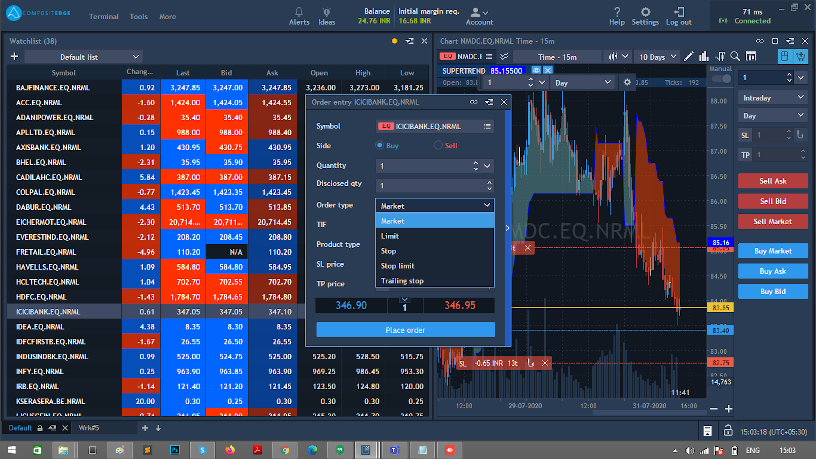
Task: Open the Default list watchlist dropdown
Action: 84,57
